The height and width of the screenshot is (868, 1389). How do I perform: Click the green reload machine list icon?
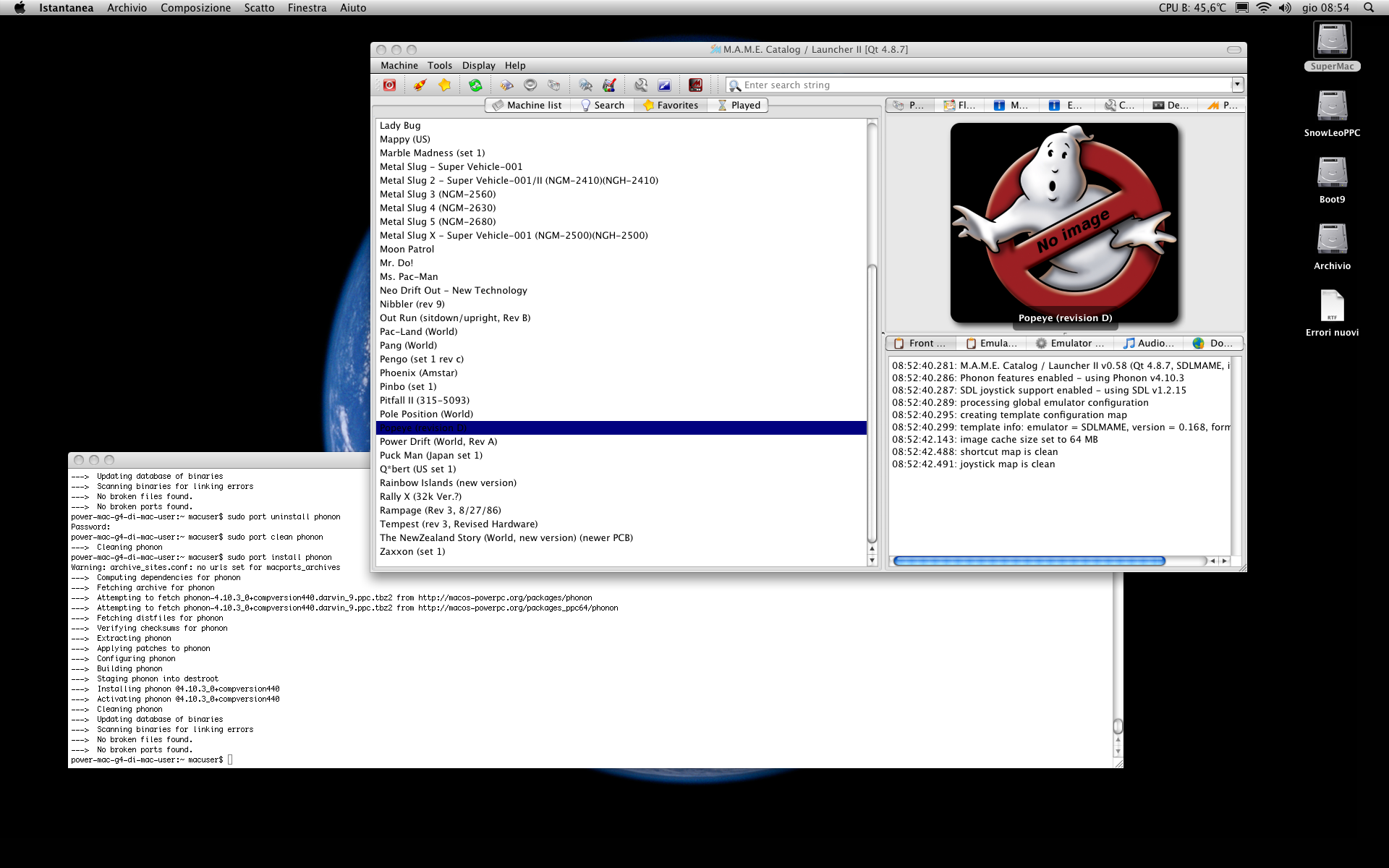click(x=475, y=85)
